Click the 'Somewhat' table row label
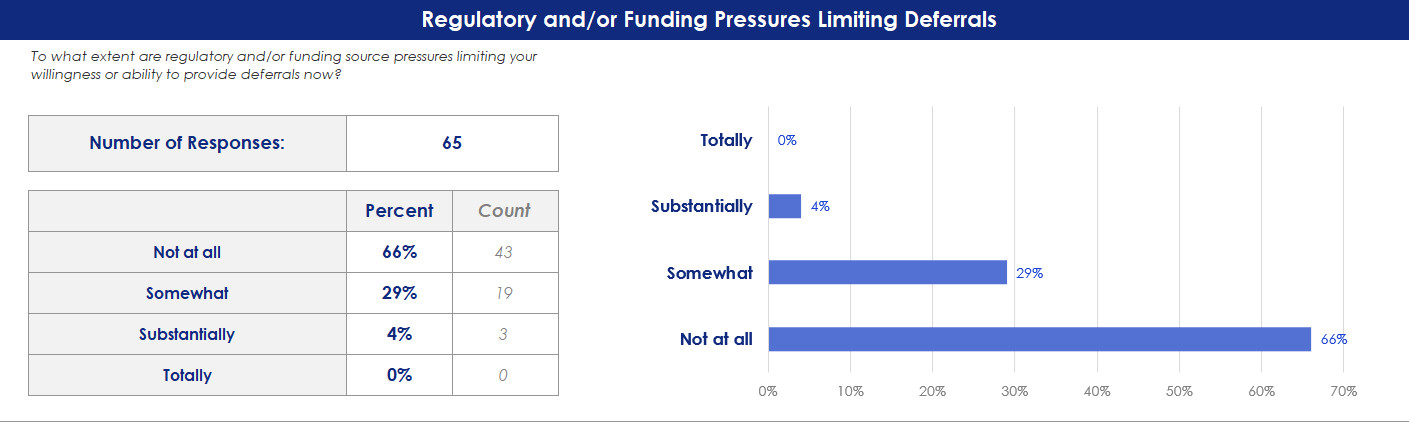 click(x=187, y=293)
